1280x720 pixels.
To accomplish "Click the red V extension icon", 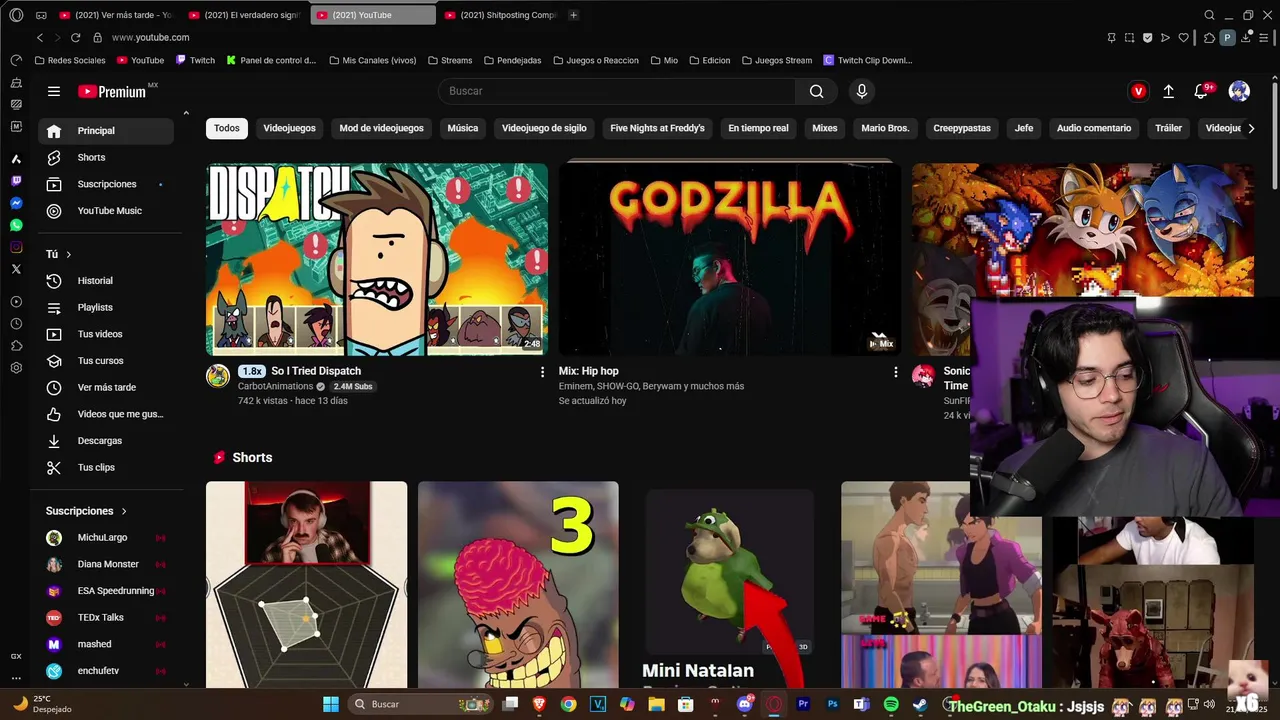I will [x=1138, y=91].
